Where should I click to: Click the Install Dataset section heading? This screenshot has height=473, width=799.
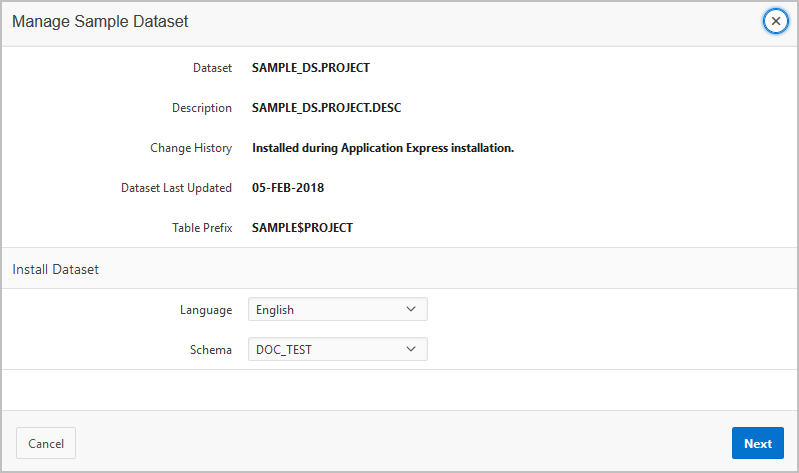(55, 269)
